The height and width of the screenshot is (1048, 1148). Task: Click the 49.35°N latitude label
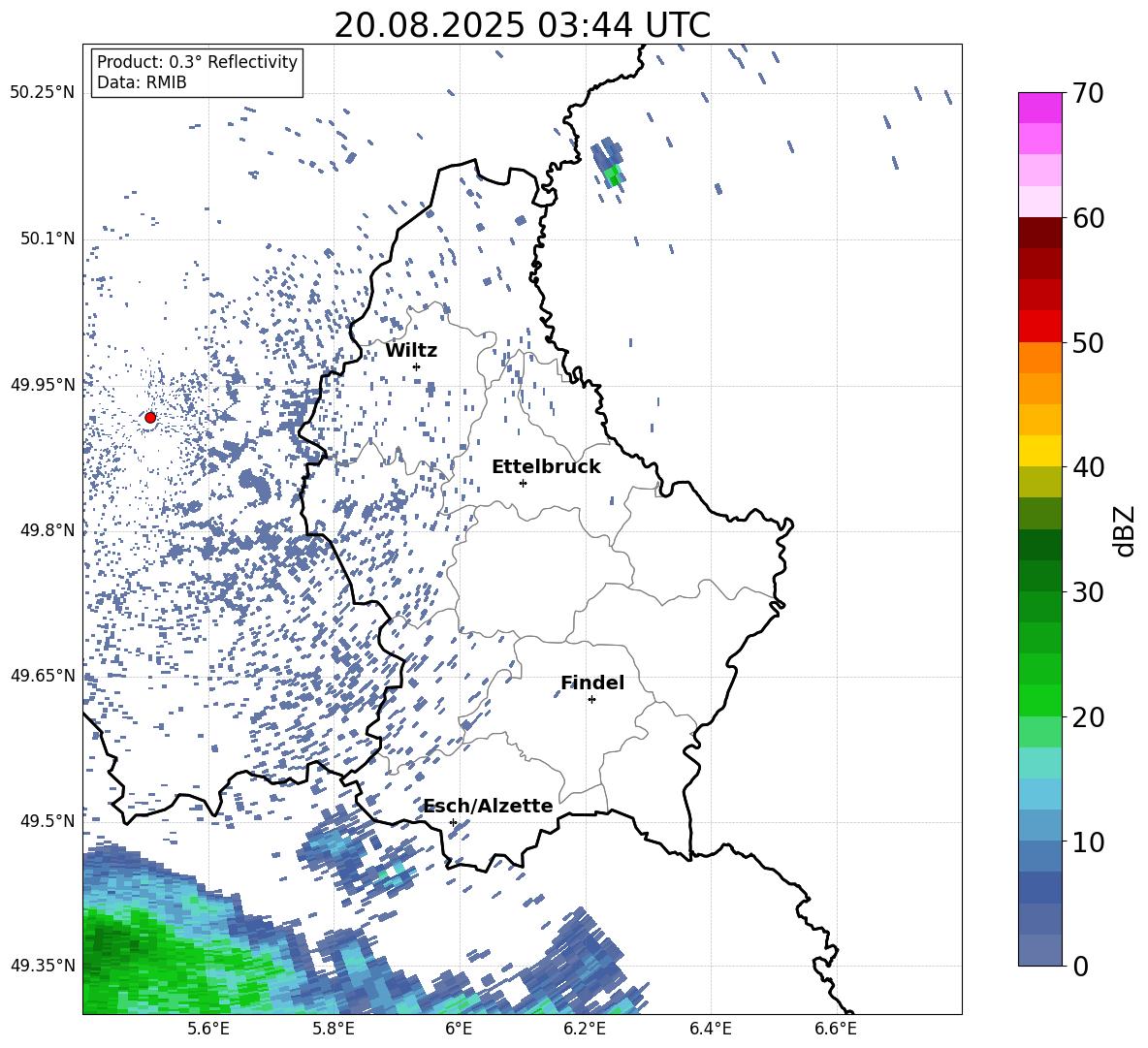pos(43,966)
